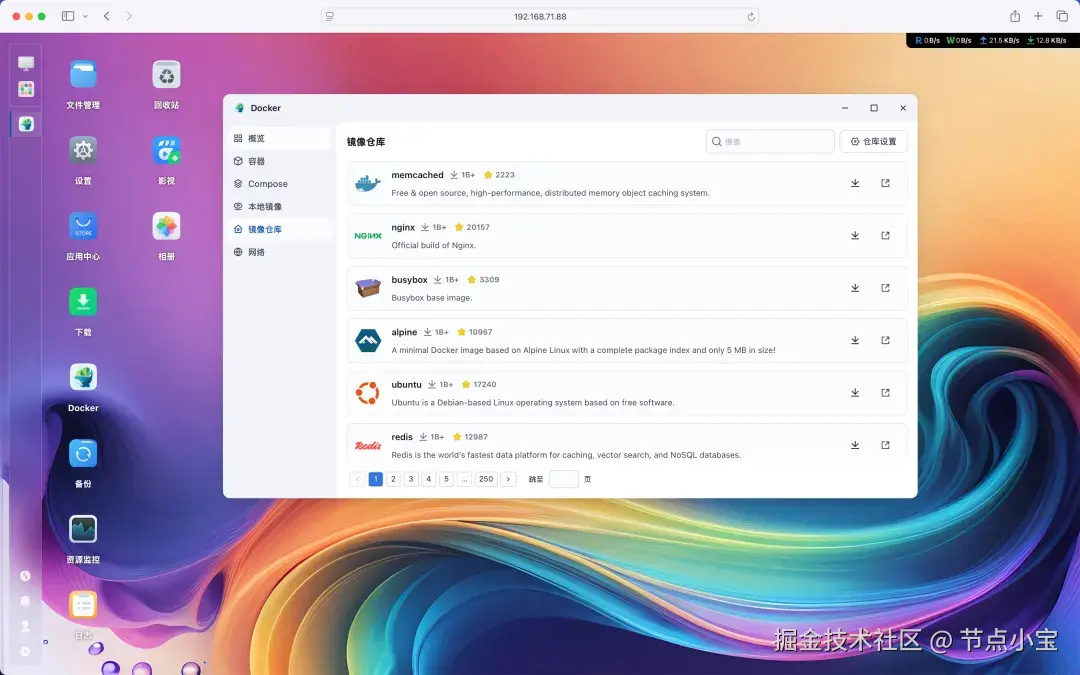Viewport: 1080px width, 675px height.
Task: Click Safari share icon
Action: click(x=1015, y=16)
